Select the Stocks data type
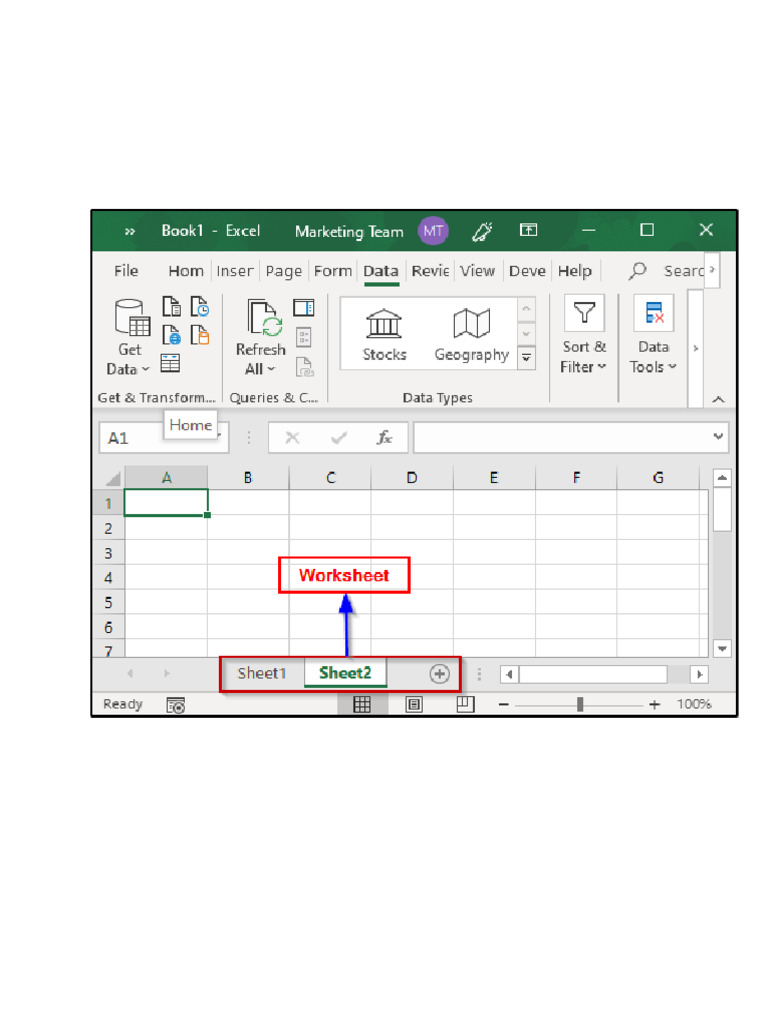This screenshot has height=1024, width=768. pos(384,335)
